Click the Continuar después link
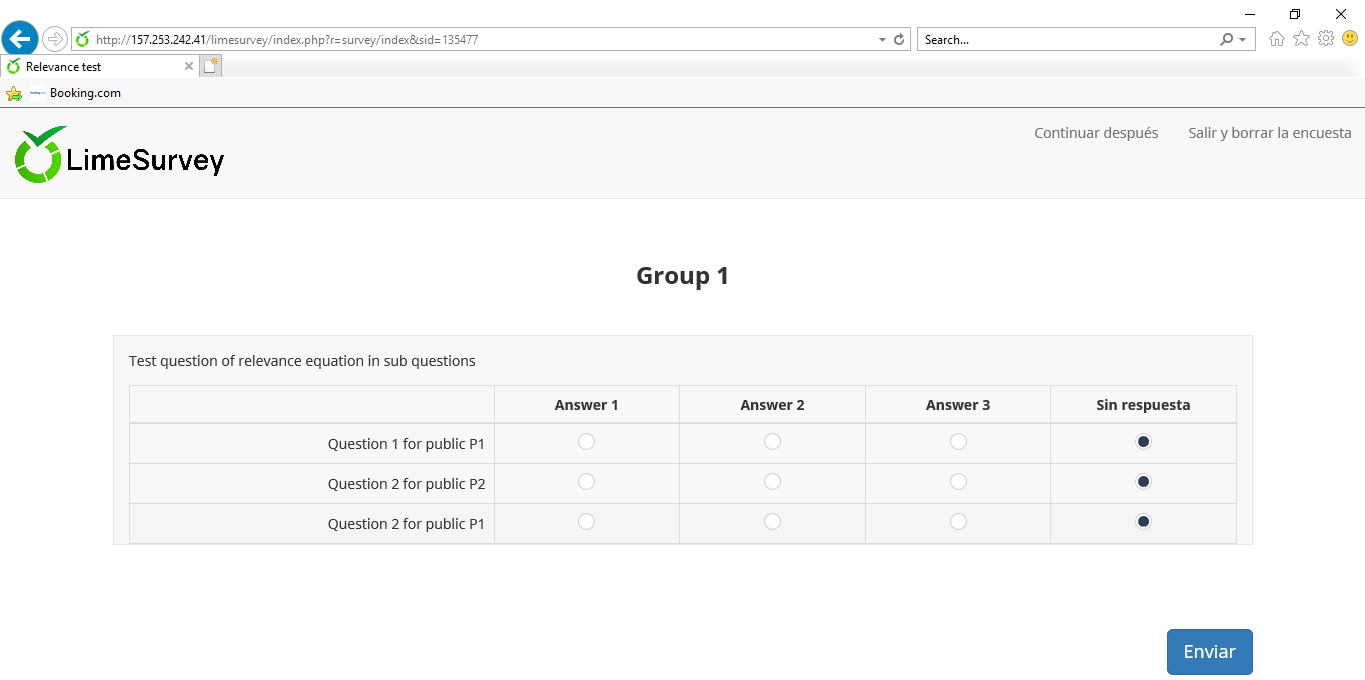Screen dimensions: 1365x680 coord(1096,133)
